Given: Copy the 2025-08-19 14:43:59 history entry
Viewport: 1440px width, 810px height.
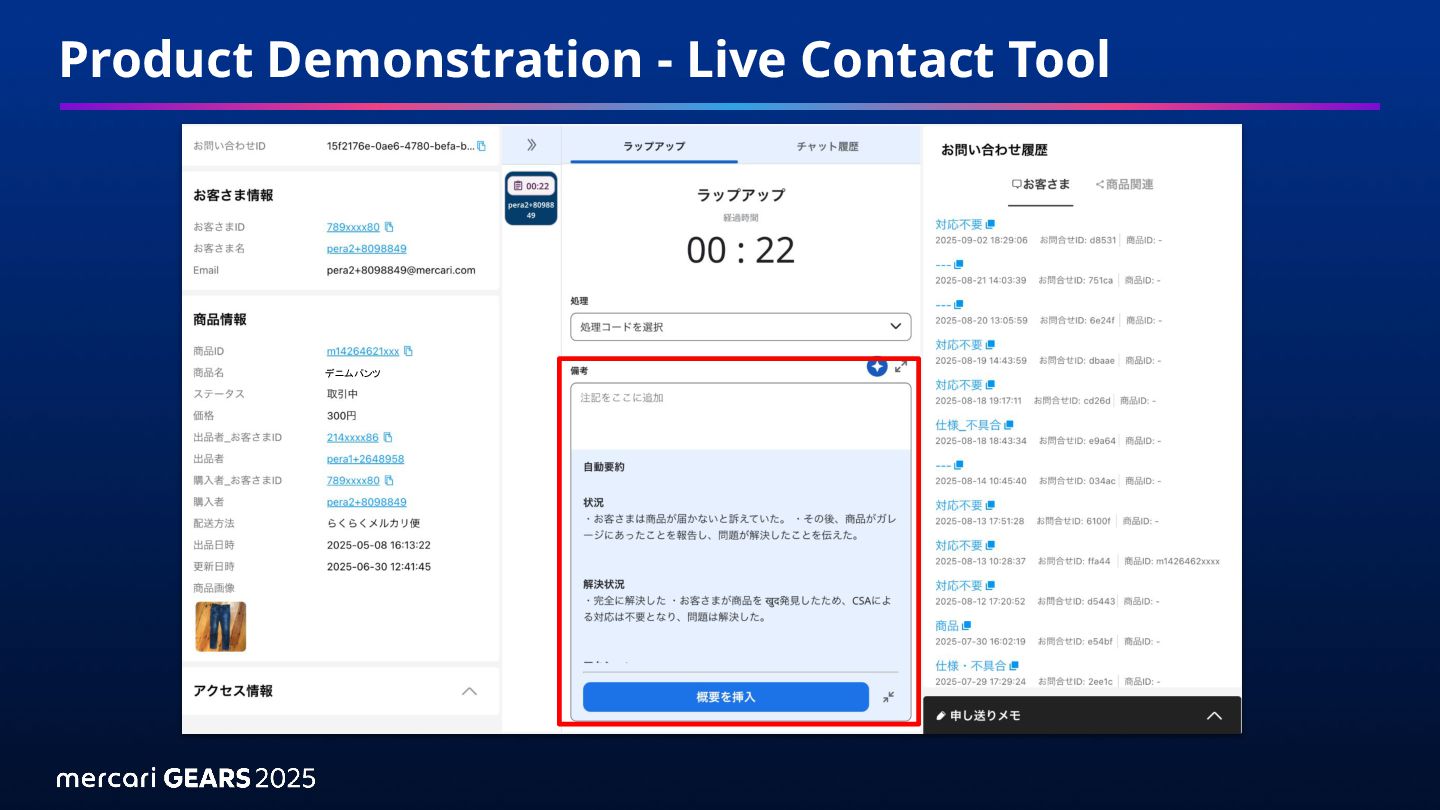Looking at the screenshot, I should [990, 345].
